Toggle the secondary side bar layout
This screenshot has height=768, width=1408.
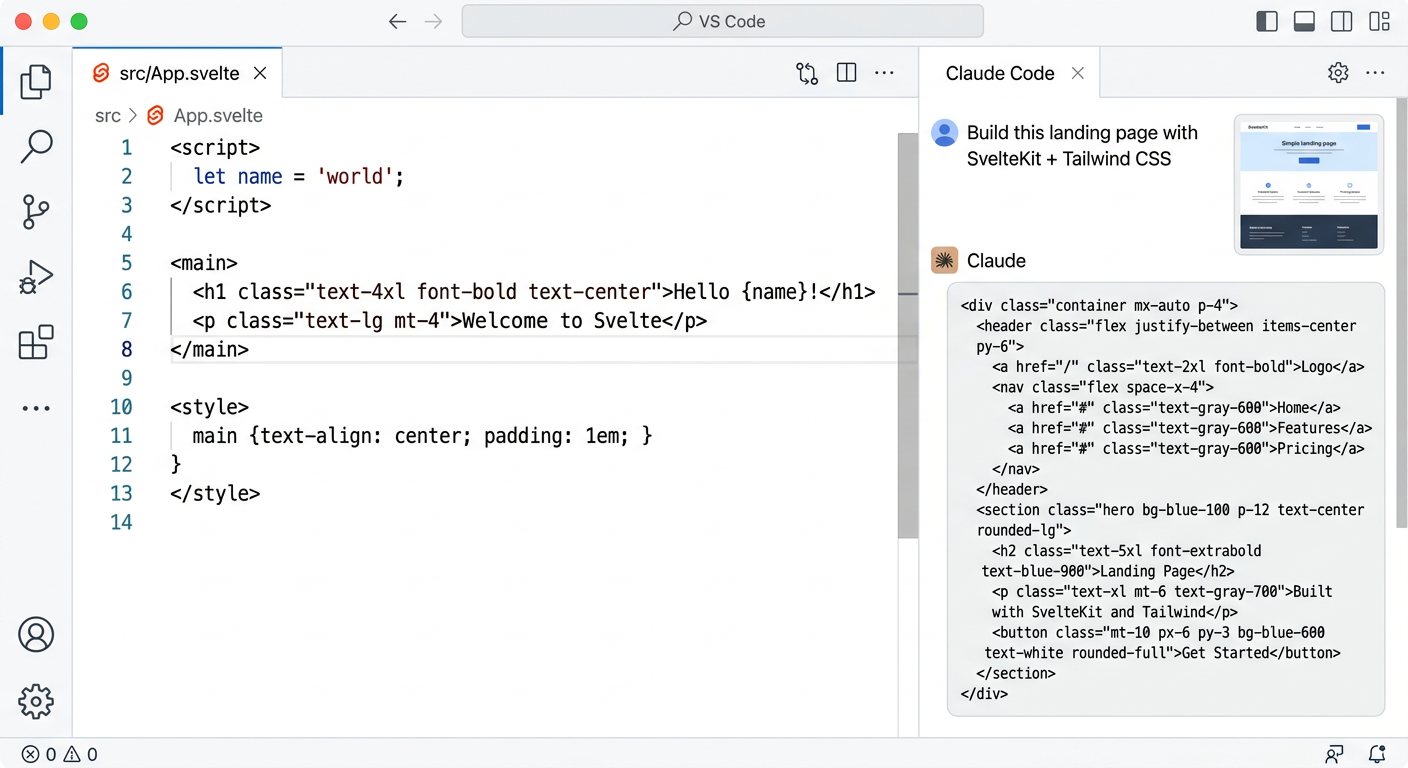pyautogui.click(x=1342, y=21)
